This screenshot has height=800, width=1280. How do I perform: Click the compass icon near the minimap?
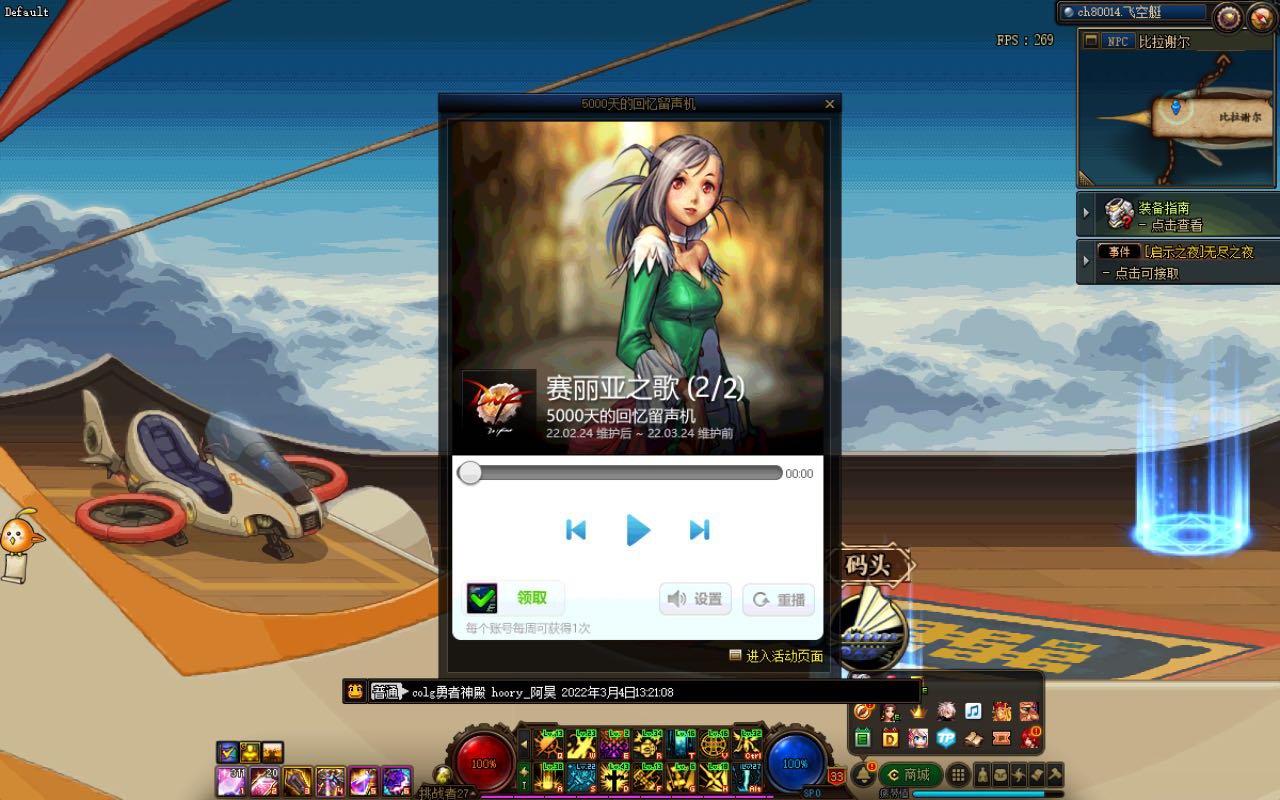pyautogui.click(x=1260, y=17)
